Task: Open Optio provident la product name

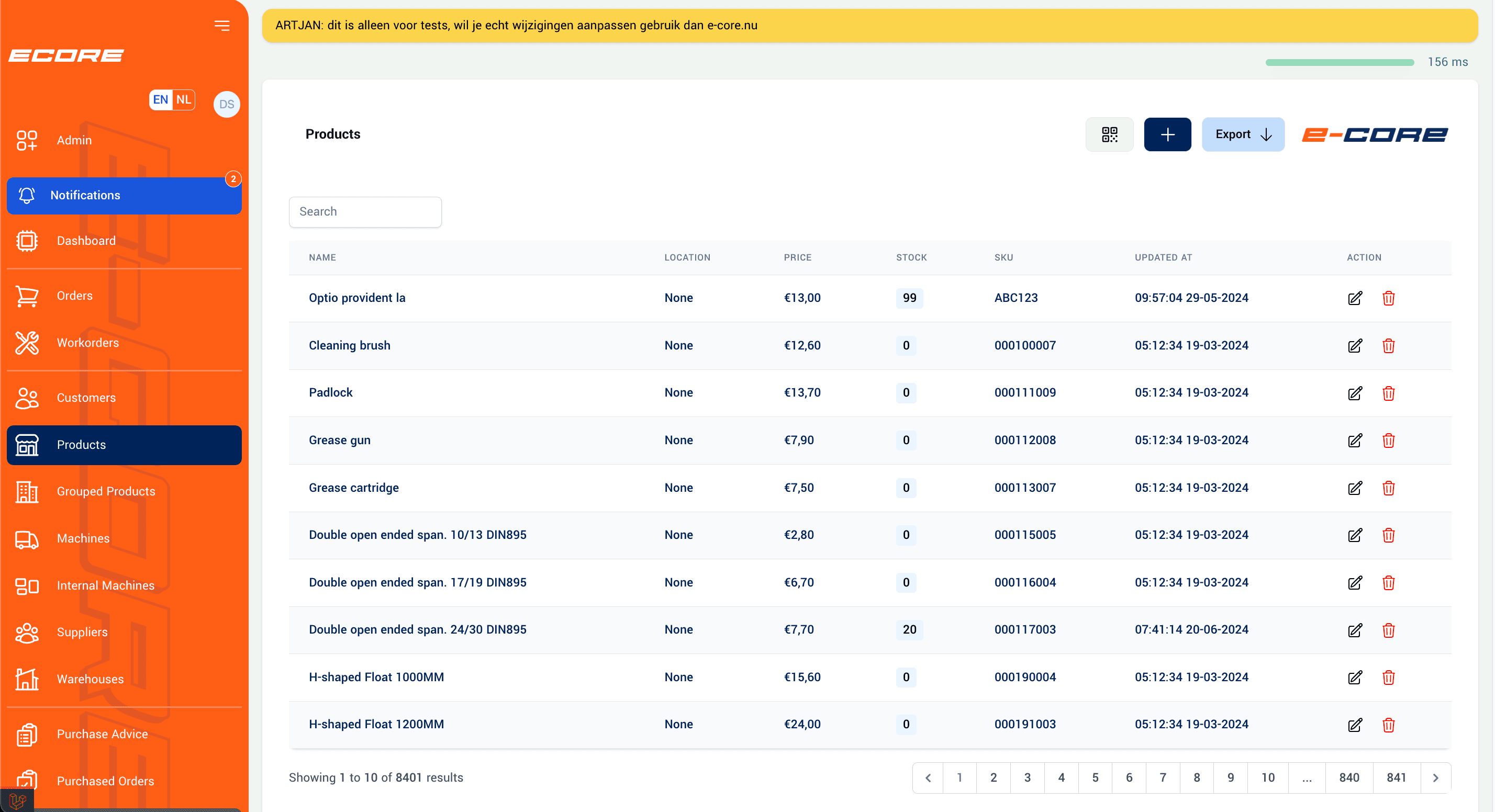Action: point(357,298)
